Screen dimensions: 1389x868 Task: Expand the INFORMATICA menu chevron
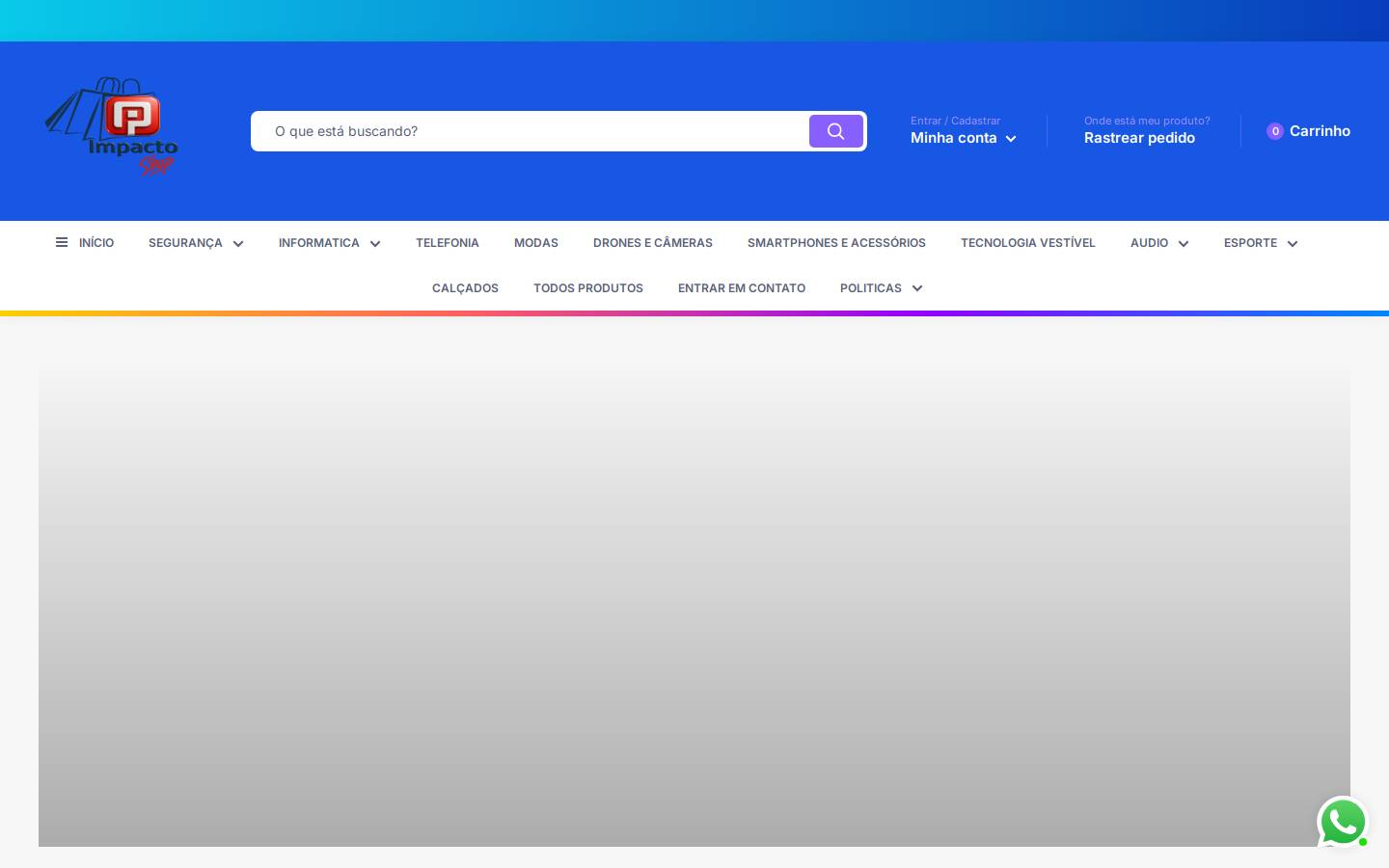pyautogui.click(x=375, y=244)
